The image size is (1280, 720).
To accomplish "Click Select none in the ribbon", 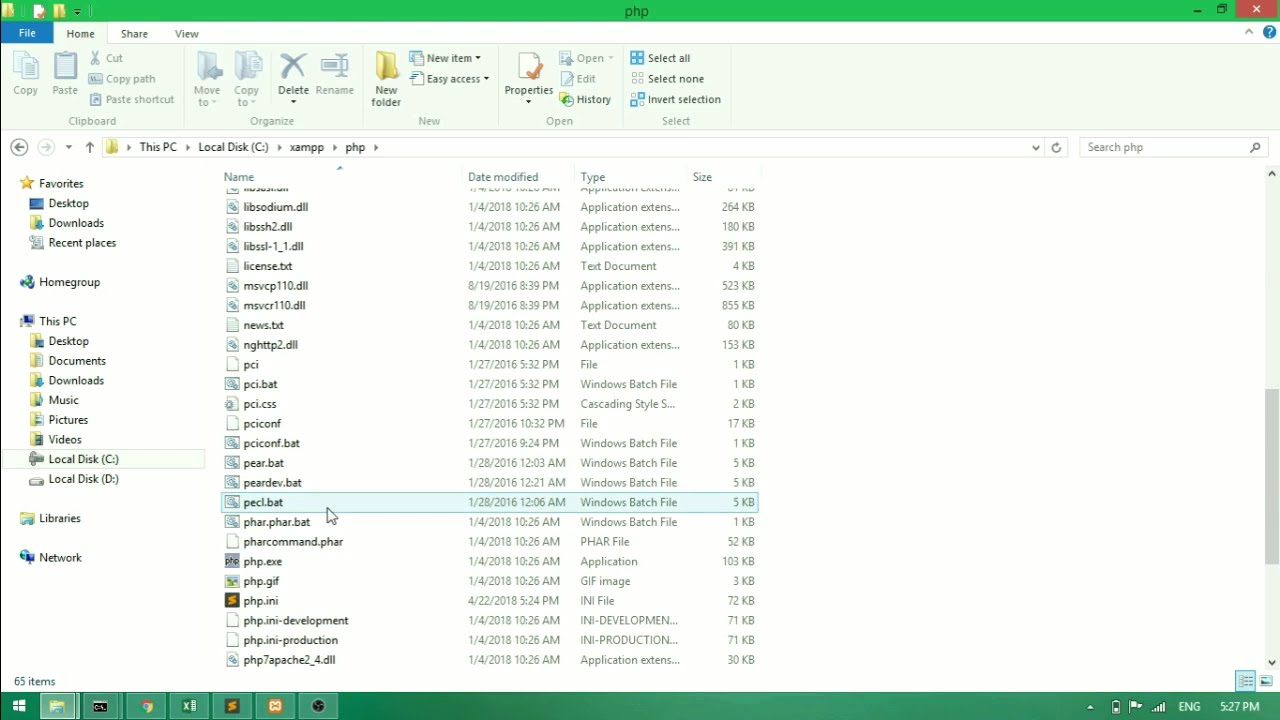I will pos(667,79).
